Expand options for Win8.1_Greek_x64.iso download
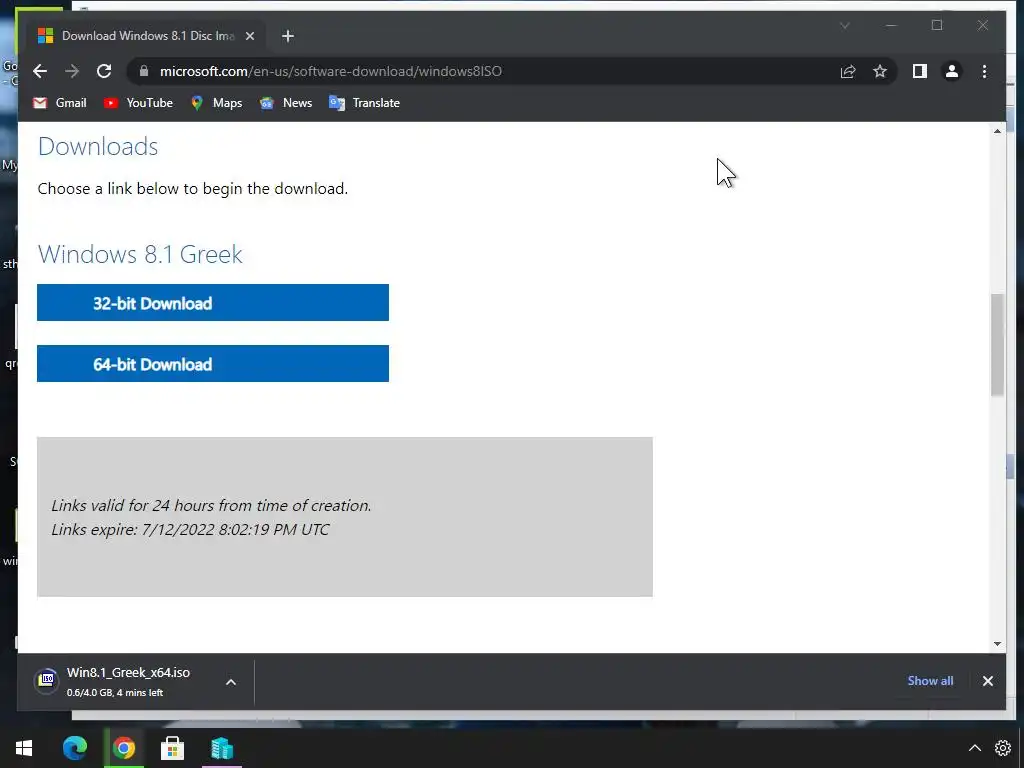This screenshot has width=1024, height=768. [231, 682]
